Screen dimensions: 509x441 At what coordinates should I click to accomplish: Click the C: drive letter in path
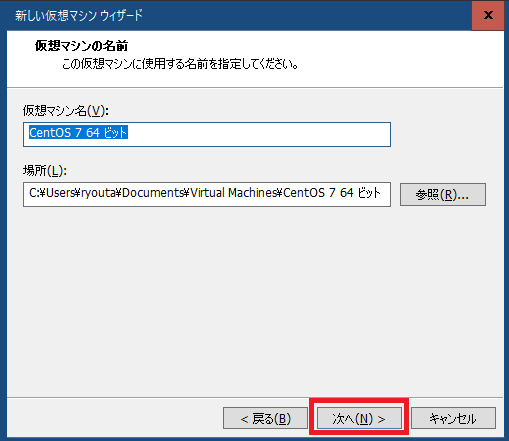pos(34,193)
